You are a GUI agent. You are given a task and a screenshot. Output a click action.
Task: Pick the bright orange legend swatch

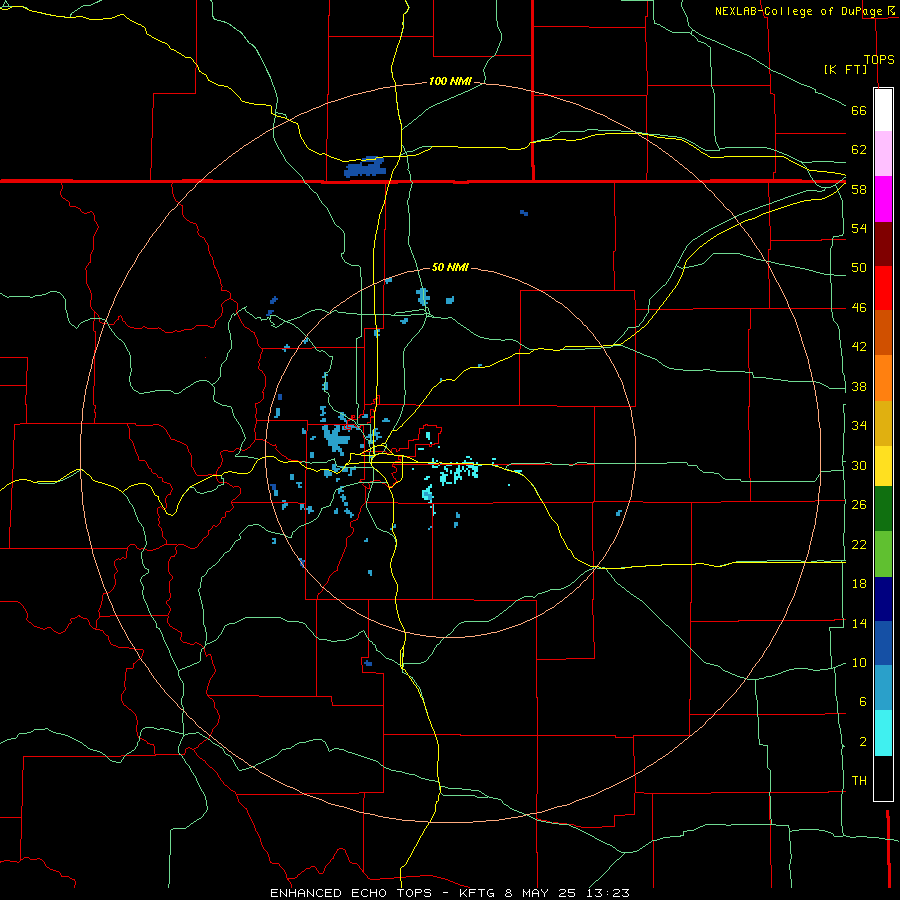883,378
